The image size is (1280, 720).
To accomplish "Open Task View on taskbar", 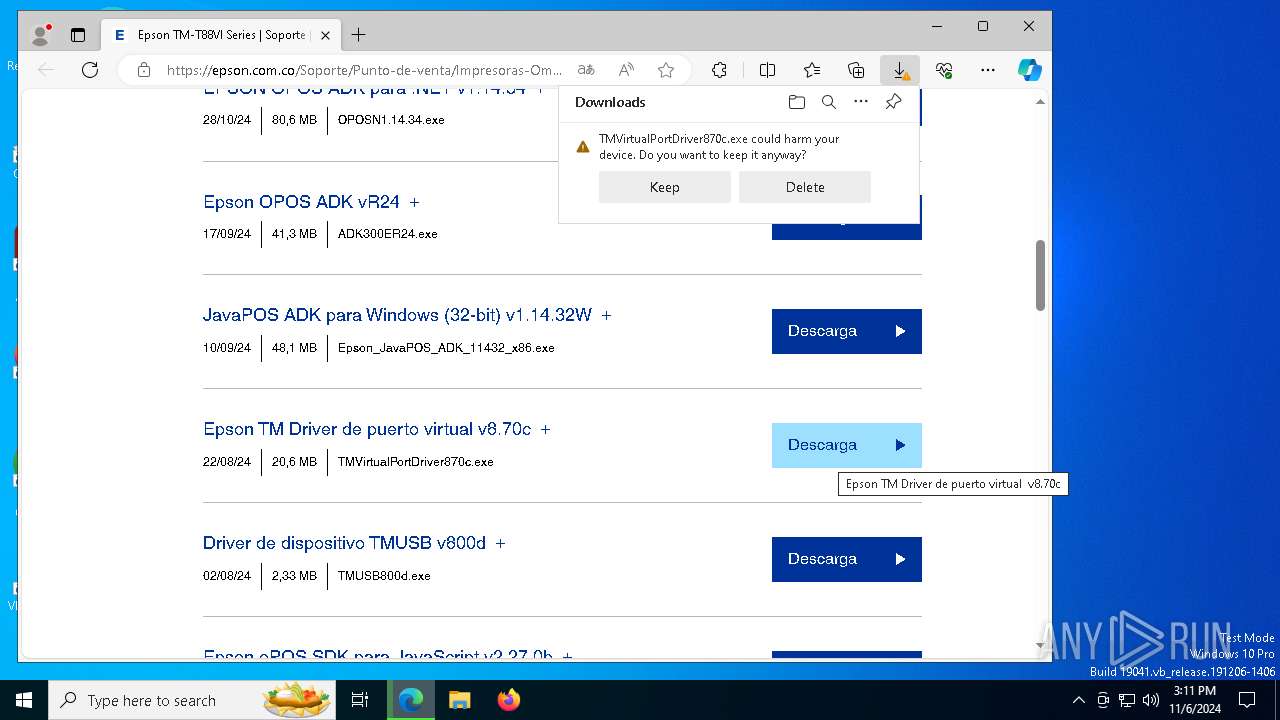I will (360, 700).
